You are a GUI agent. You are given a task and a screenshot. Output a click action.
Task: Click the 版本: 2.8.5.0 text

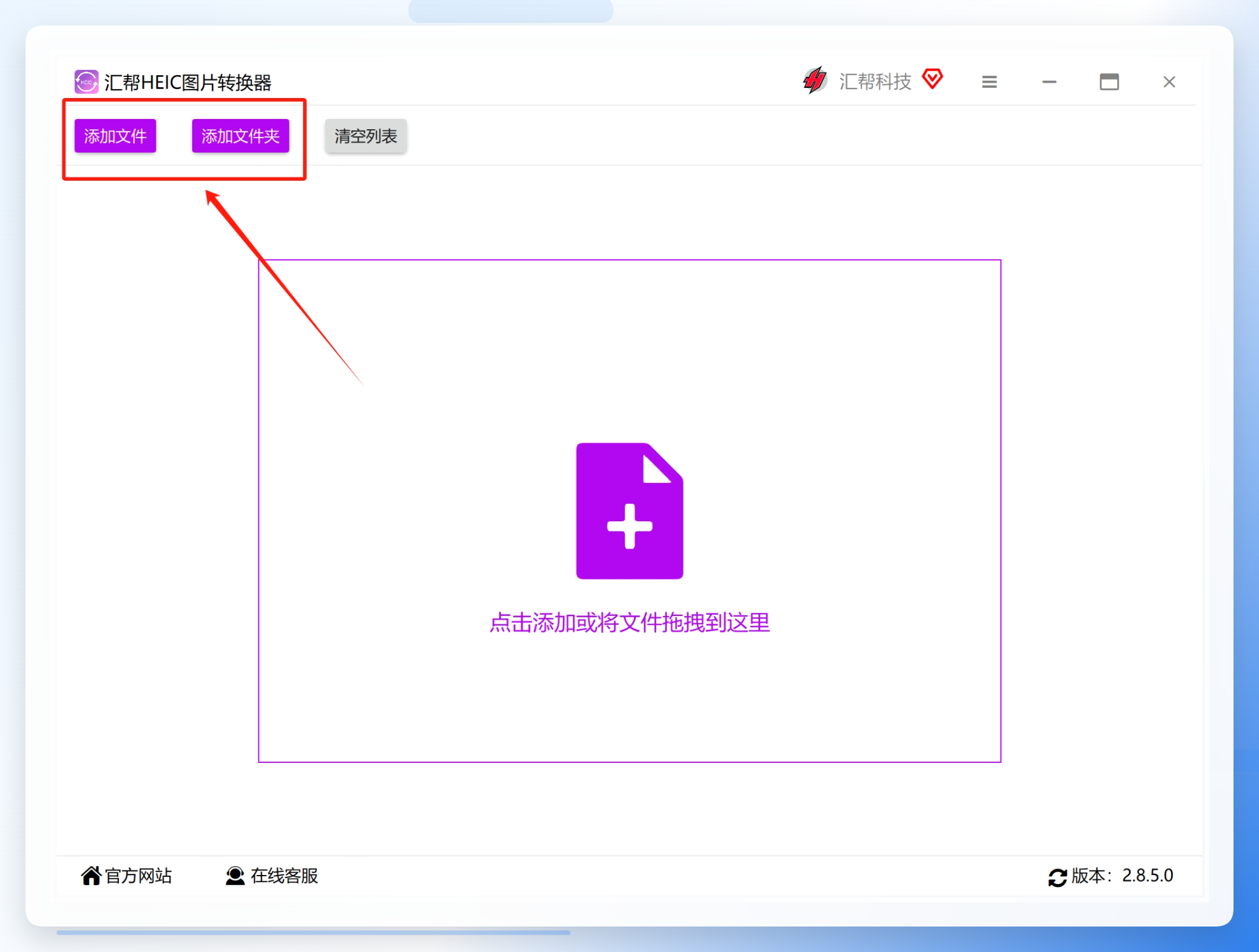(x=1122, y=876)
